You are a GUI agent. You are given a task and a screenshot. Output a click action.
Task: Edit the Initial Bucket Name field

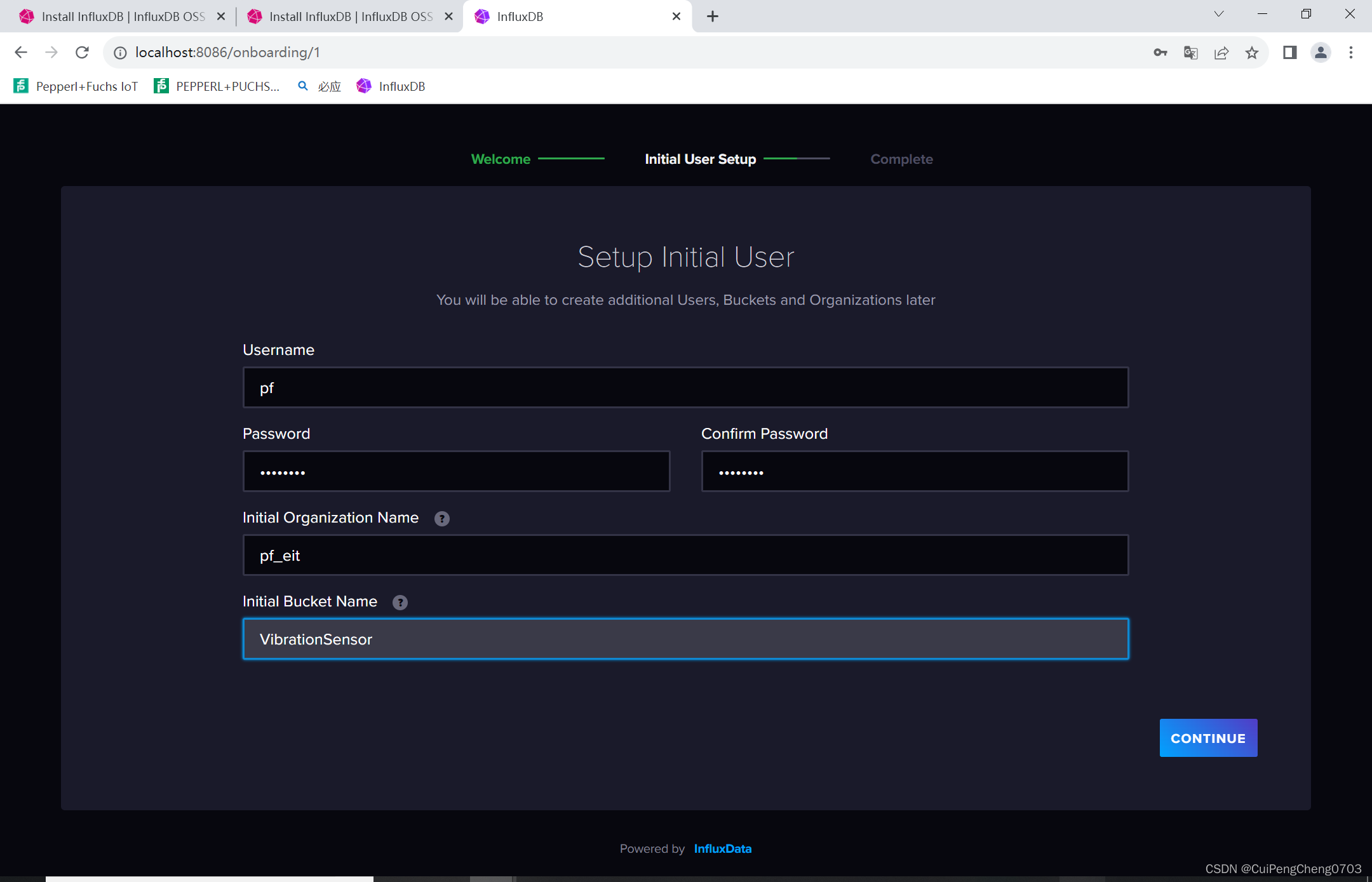[685, 639]
